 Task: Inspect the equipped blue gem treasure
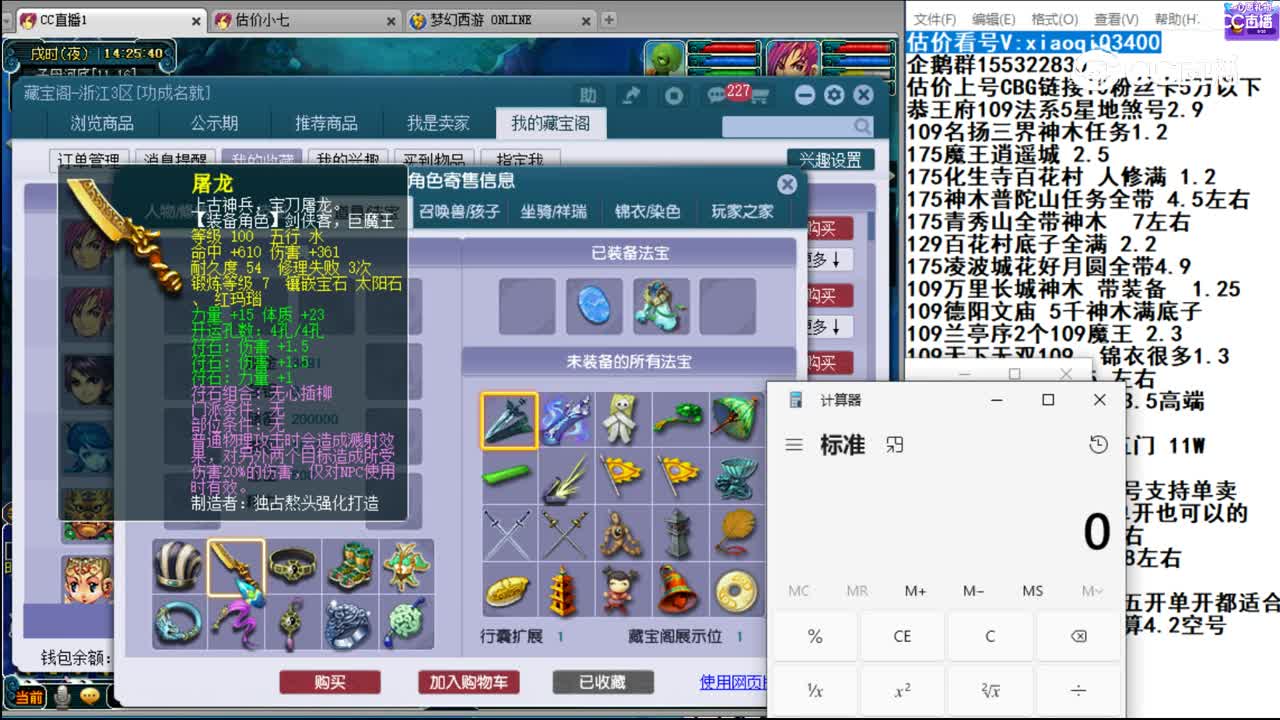pos(594,306)
